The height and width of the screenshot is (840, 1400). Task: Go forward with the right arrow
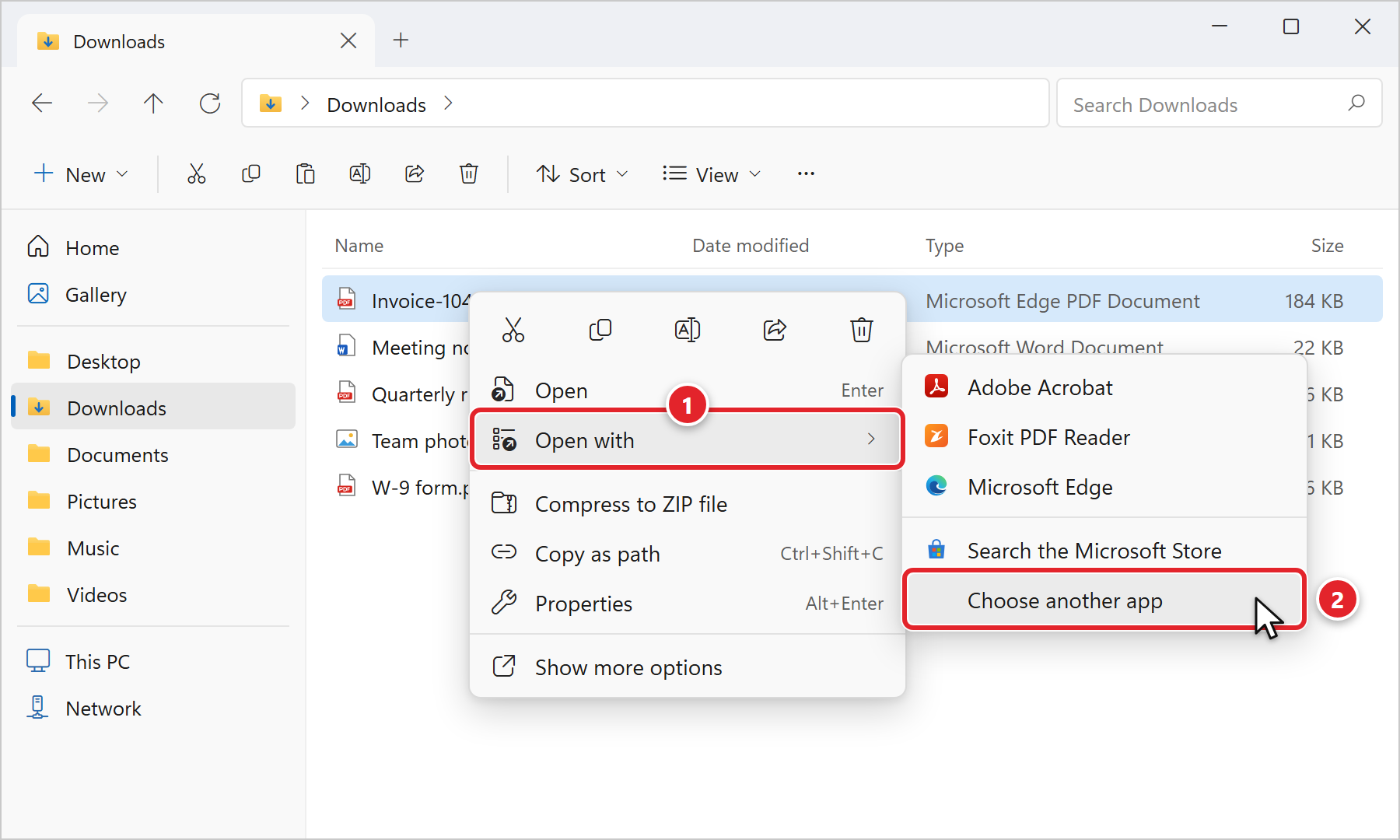[x=98, y=103]
